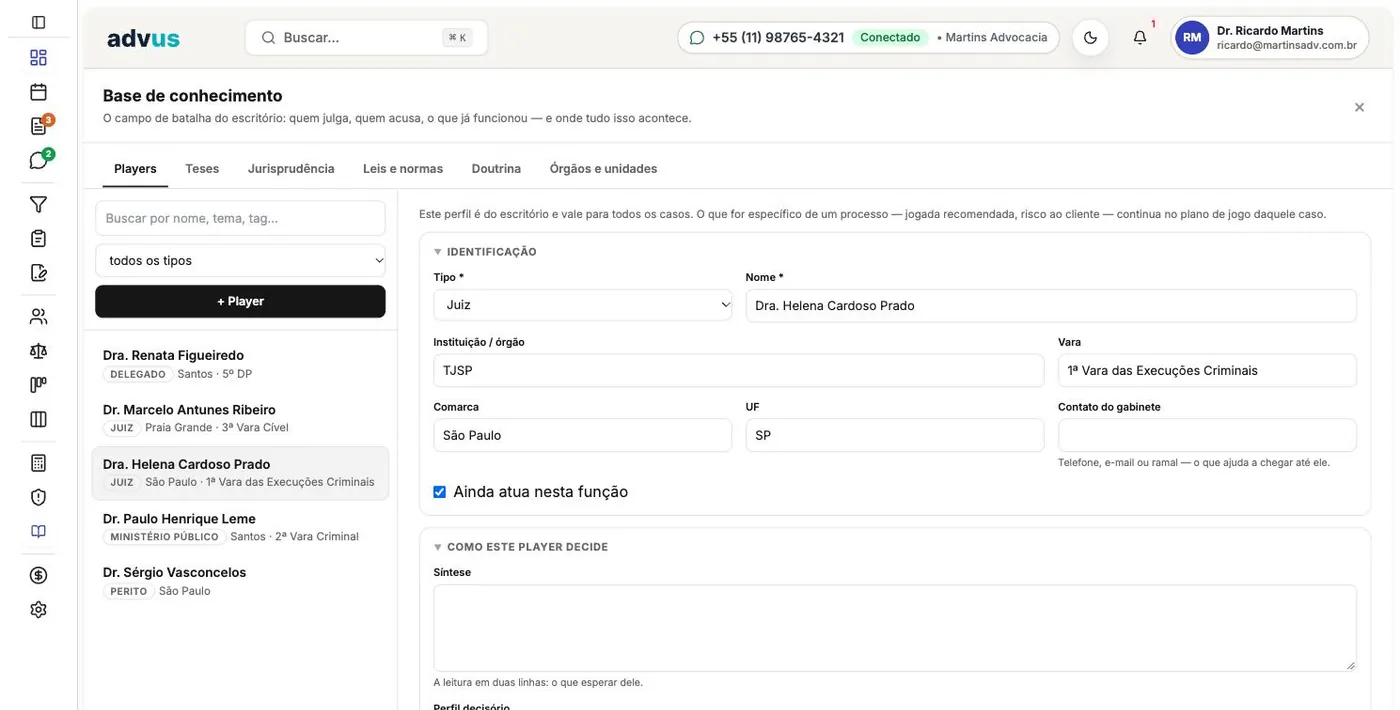Open the funnel filter icon in sidebar
Image resolution: width=1400 pixels, height=710 pixels.
click(x=38, y=204)
